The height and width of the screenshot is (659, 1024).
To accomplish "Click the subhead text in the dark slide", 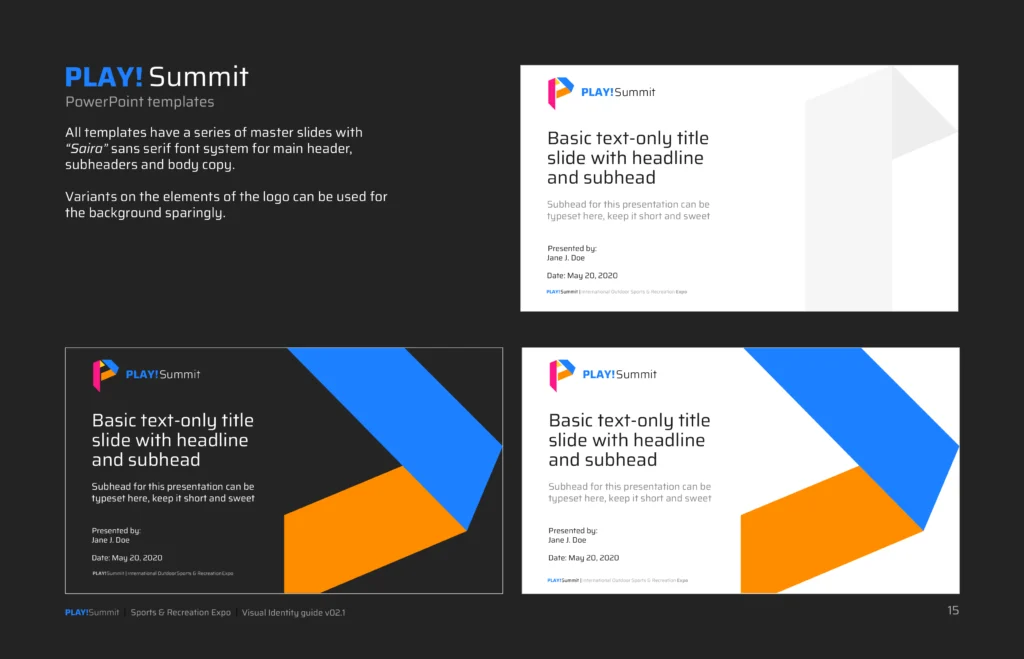I will pos(173,492).
